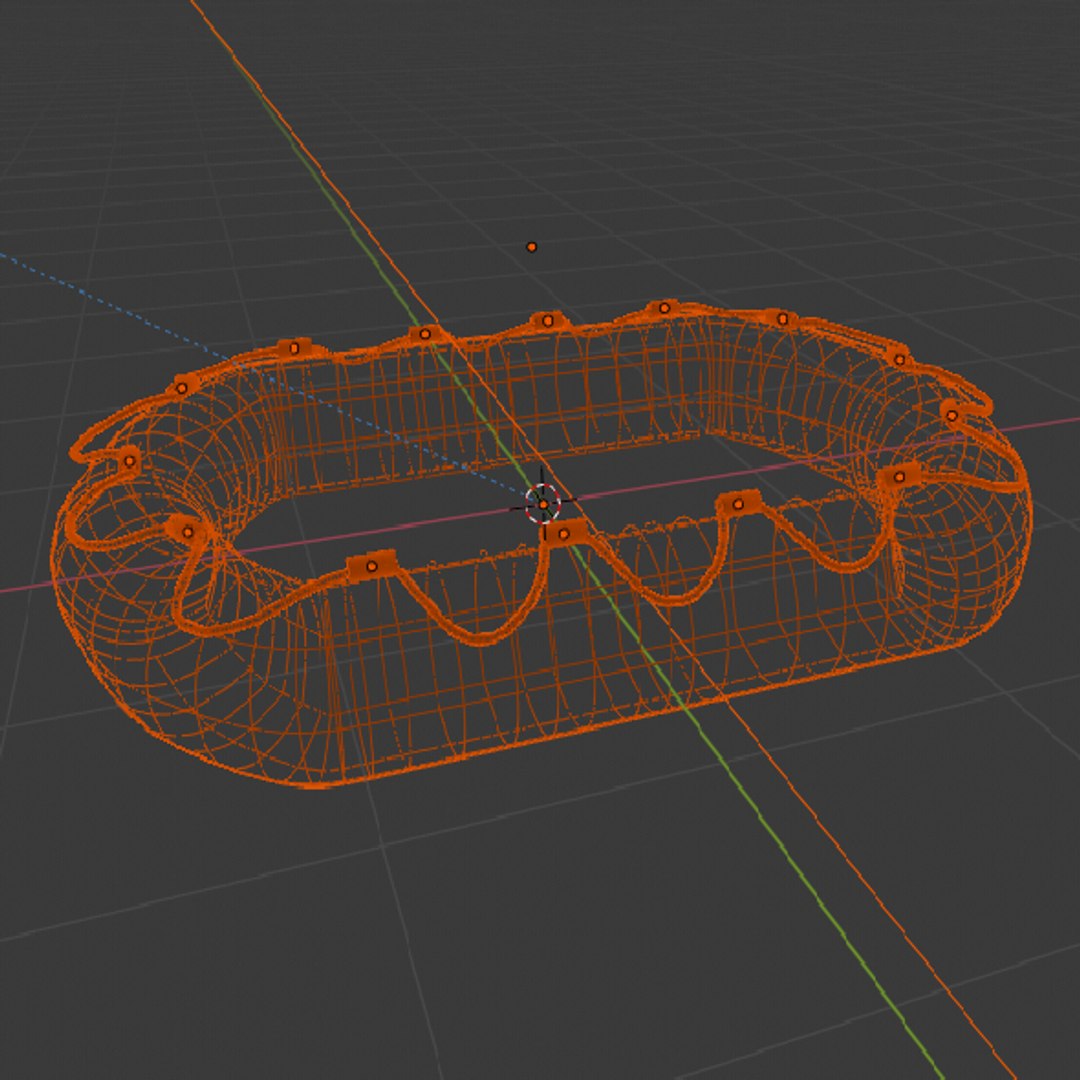This screenshot has height=1080, width=1080.
Task: Click the inflatable raft's wireframe tube body
Action: tap(541, 544)
